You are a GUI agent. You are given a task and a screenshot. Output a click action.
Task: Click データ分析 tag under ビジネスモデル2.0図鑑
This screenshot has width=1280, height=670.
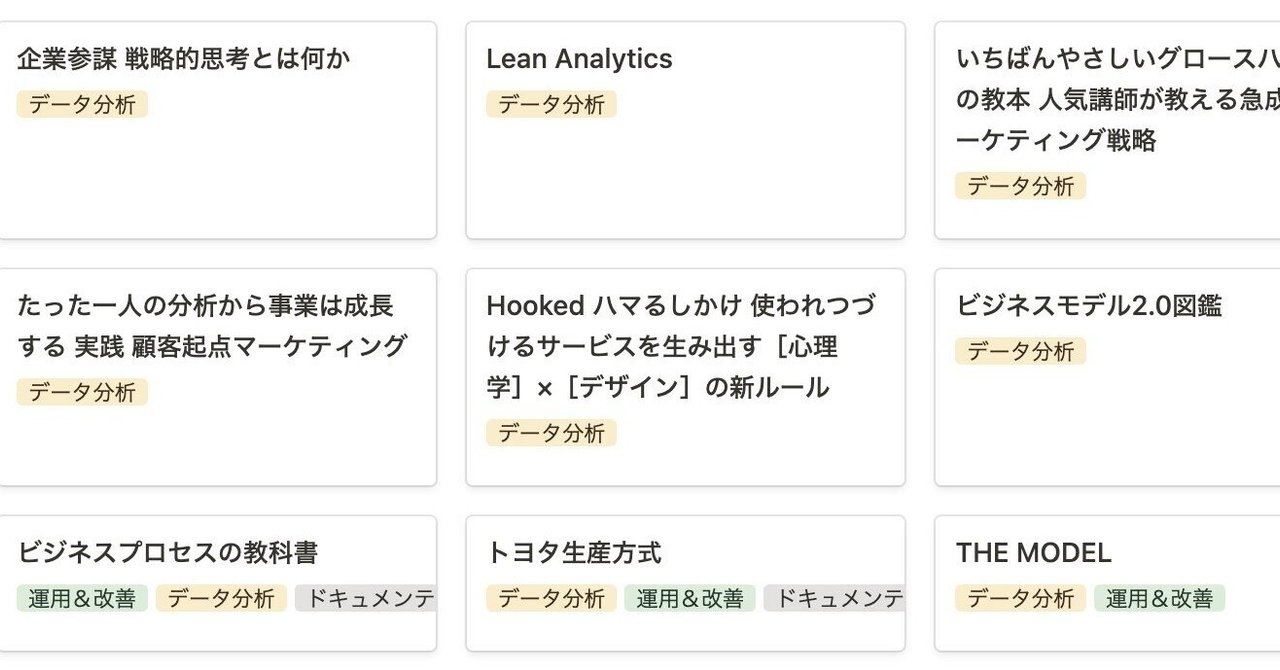(x=1020, y=352)
